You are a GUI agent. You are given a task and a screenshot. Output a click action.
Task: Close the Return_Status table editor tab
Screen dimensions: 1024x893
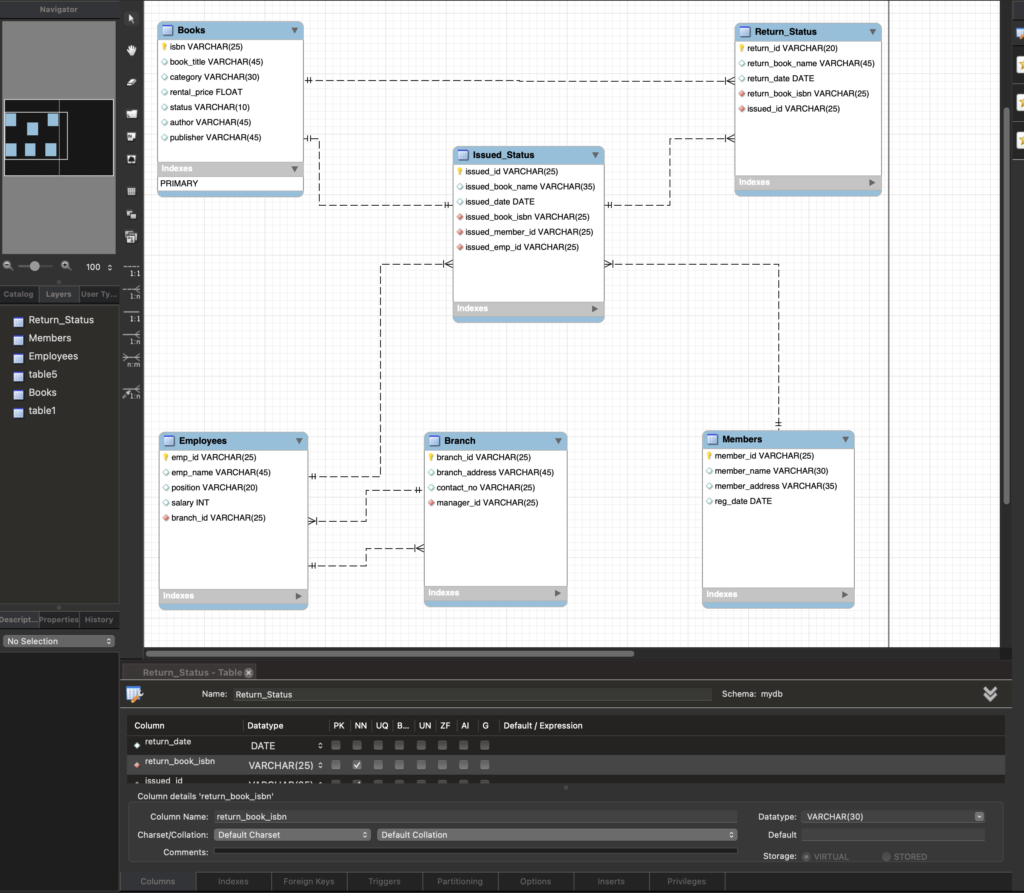click(x=249, y=673)
